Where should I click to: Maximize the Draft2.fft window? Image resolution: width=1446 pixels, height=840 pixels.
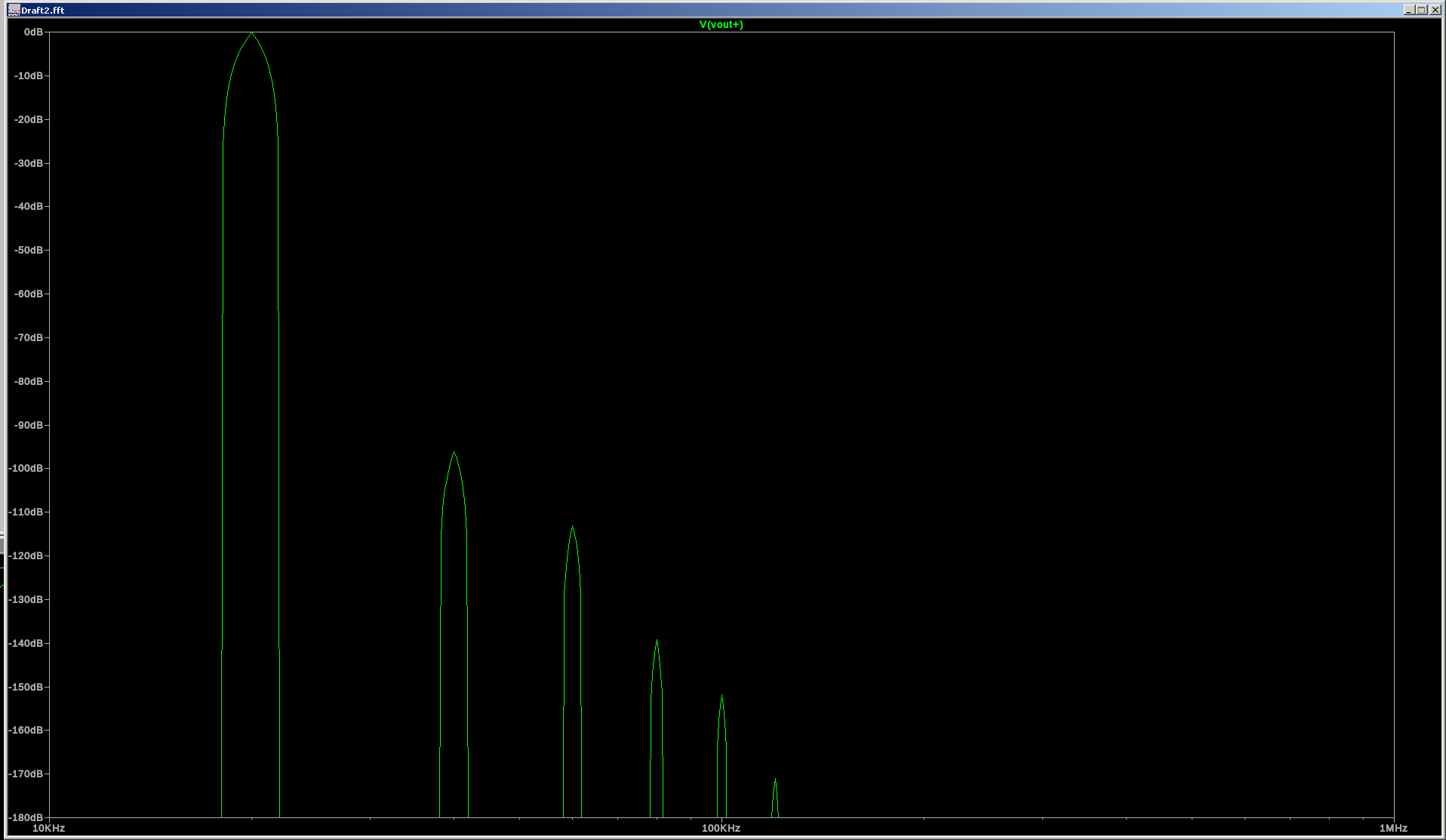tap(1421, 10)
